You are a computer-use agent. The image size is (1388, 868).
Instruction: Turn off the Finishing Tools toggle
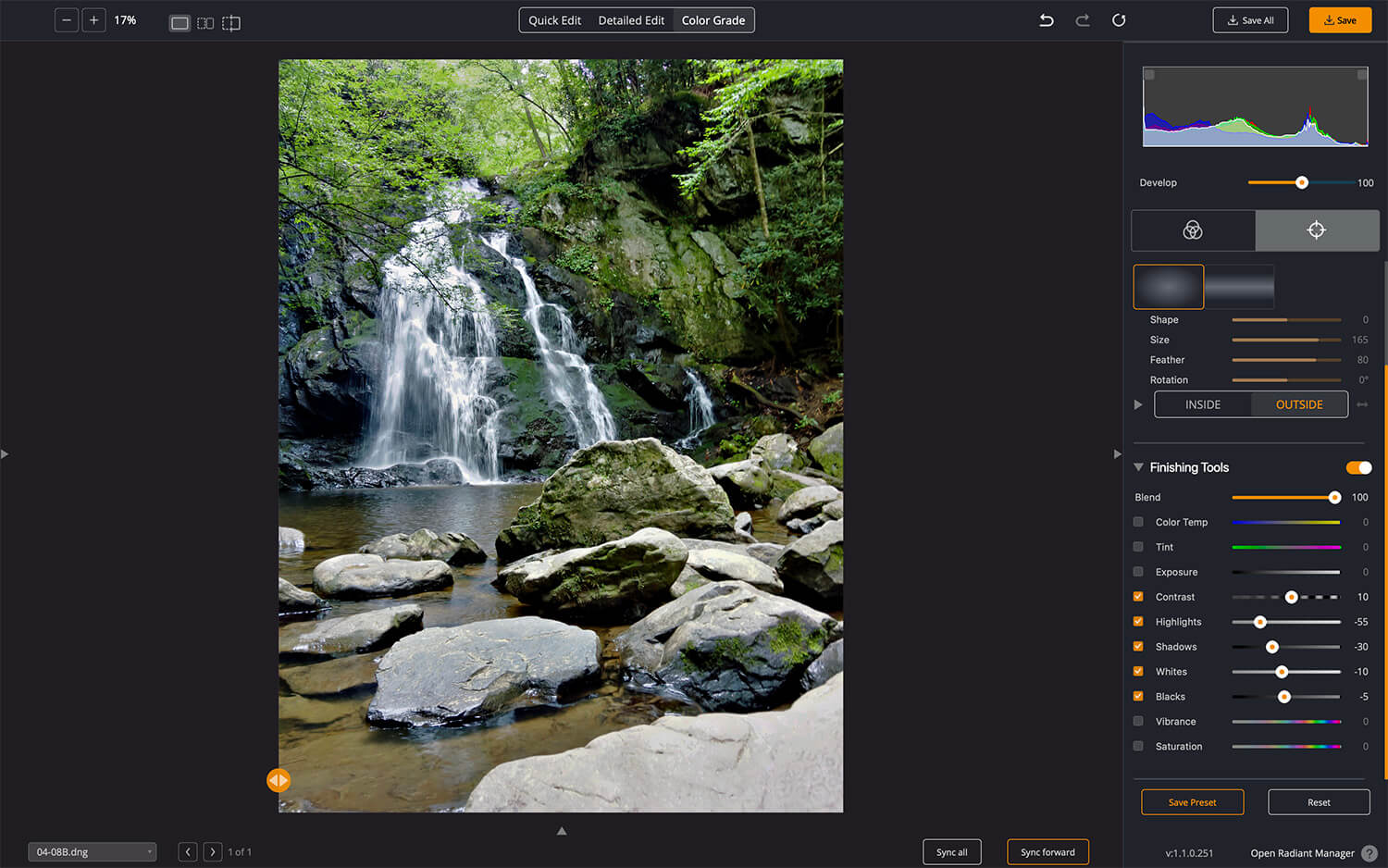[1358, 467]
